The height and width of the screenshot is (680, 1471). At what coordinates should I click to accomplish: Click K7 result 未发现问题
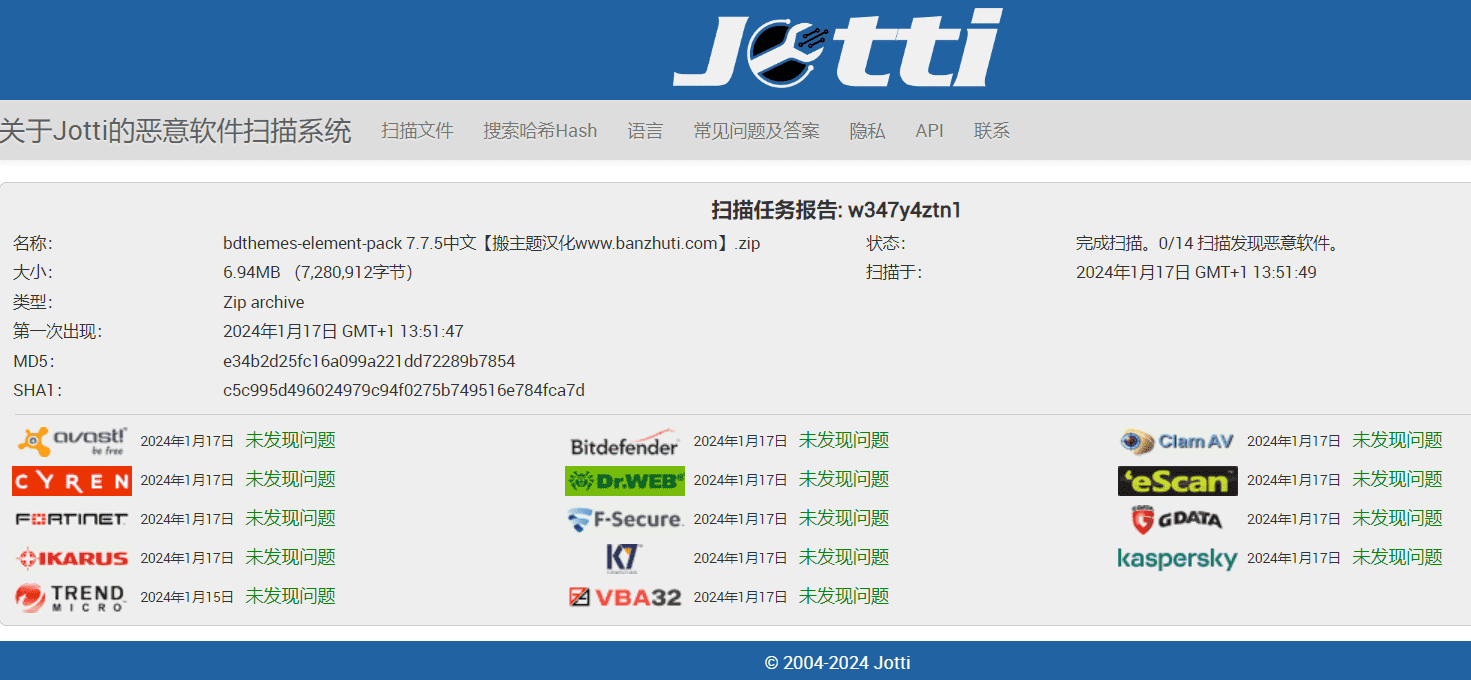click(x=843, y=557)
